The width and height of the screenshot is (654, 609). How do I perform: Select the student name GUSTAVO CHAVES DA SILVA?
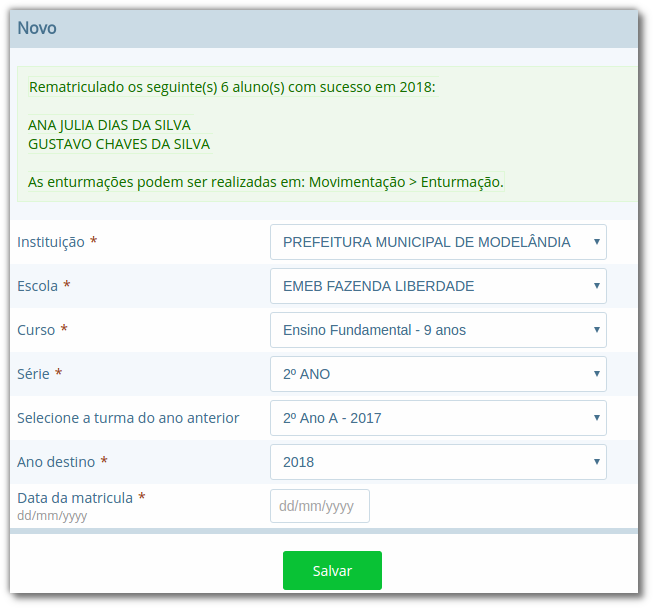click(119, 144)
